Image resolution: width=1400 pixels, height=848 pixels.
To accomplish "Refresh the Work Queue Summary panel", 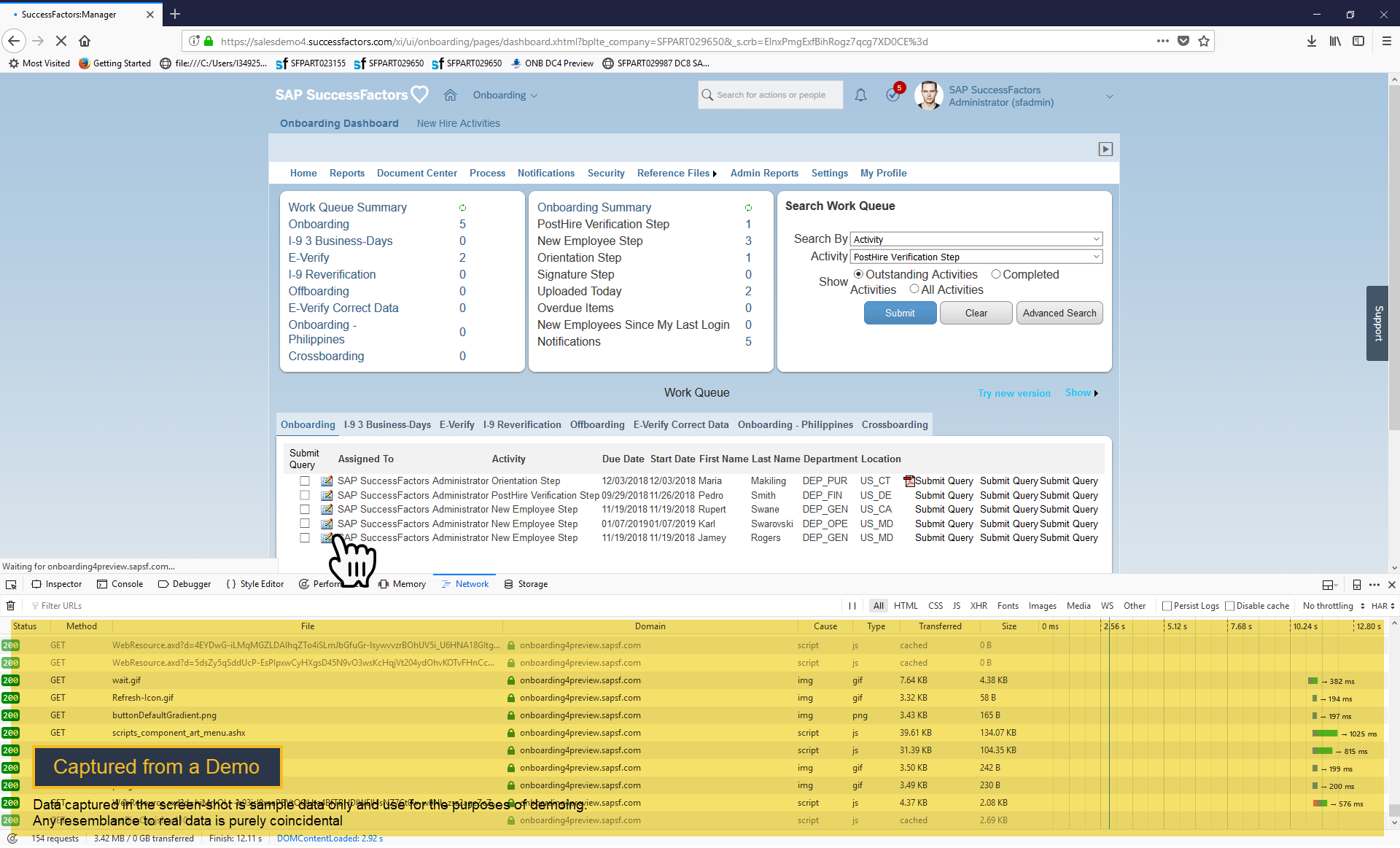I will click(462, 208).
